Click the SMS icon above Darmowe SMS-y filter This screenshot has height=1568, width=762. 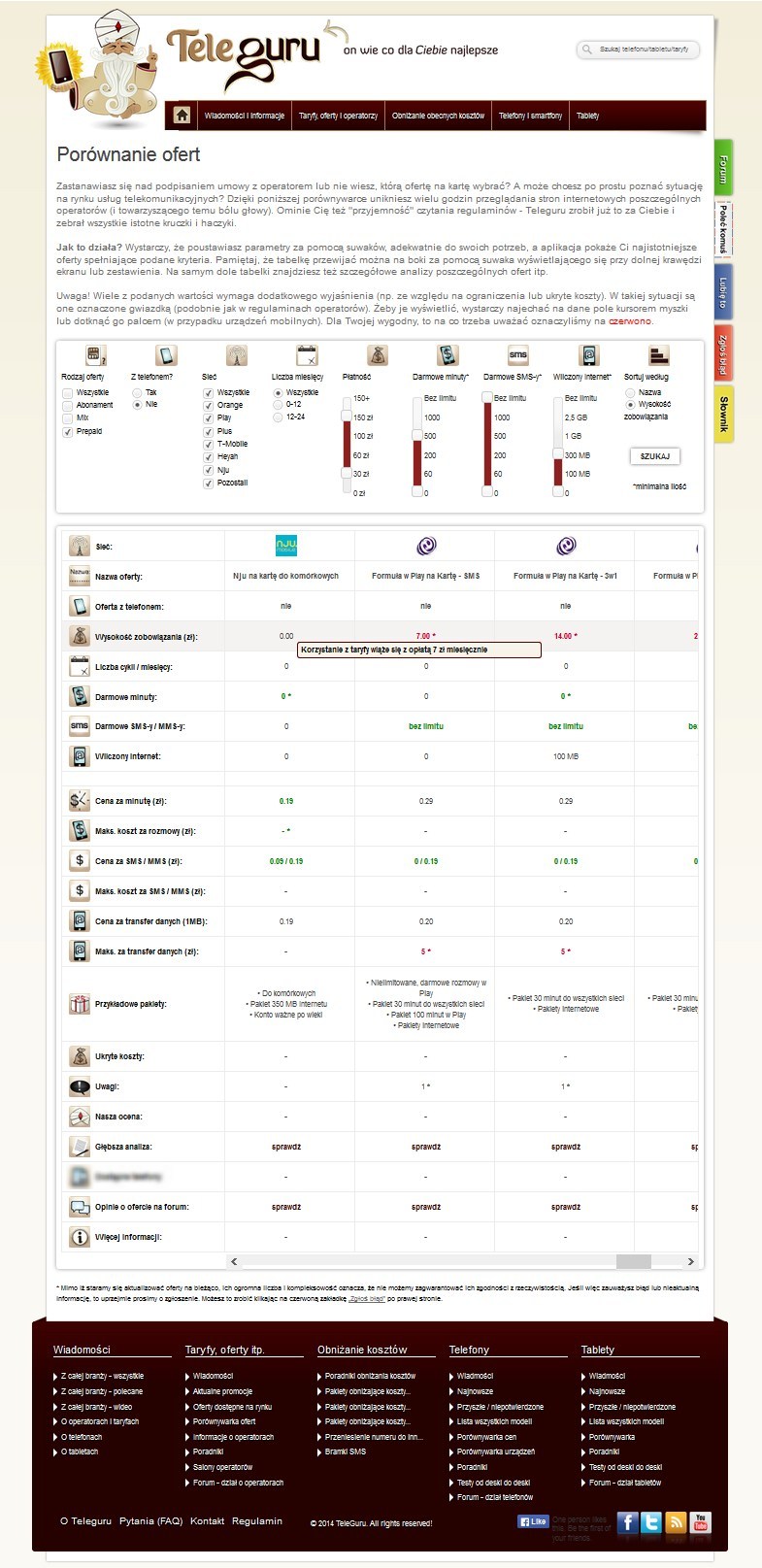point(517,355)
